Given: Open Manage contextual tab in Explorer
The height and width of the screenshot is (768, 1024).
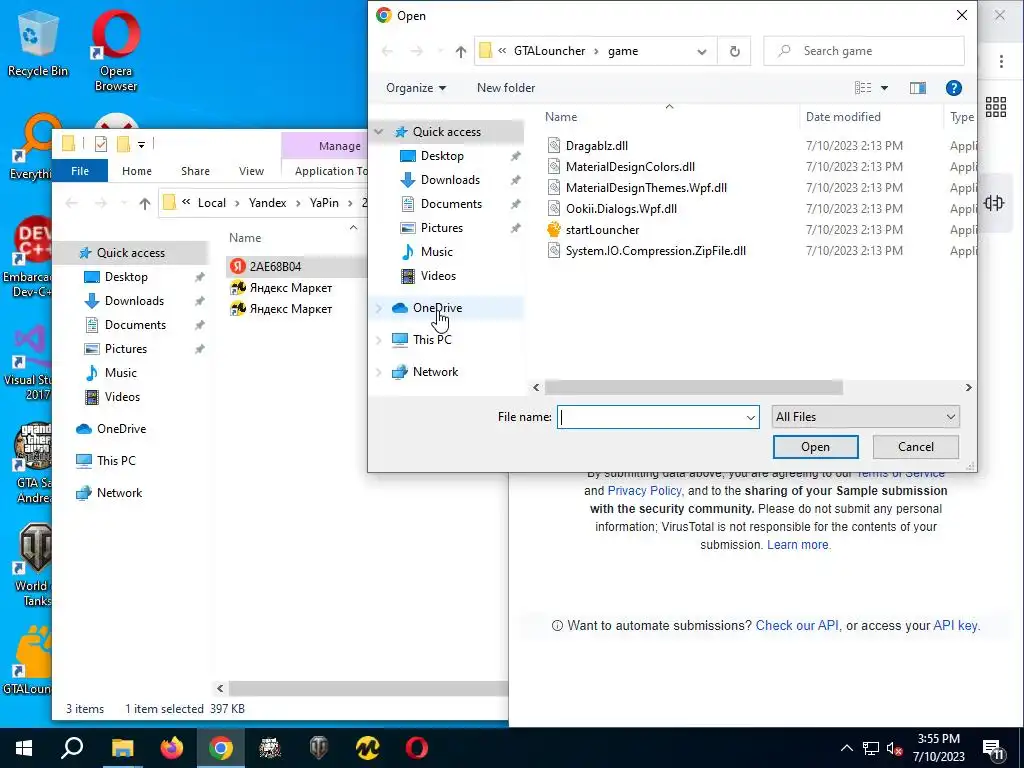Looking at the screenshot, I should (x=325, y=146).
